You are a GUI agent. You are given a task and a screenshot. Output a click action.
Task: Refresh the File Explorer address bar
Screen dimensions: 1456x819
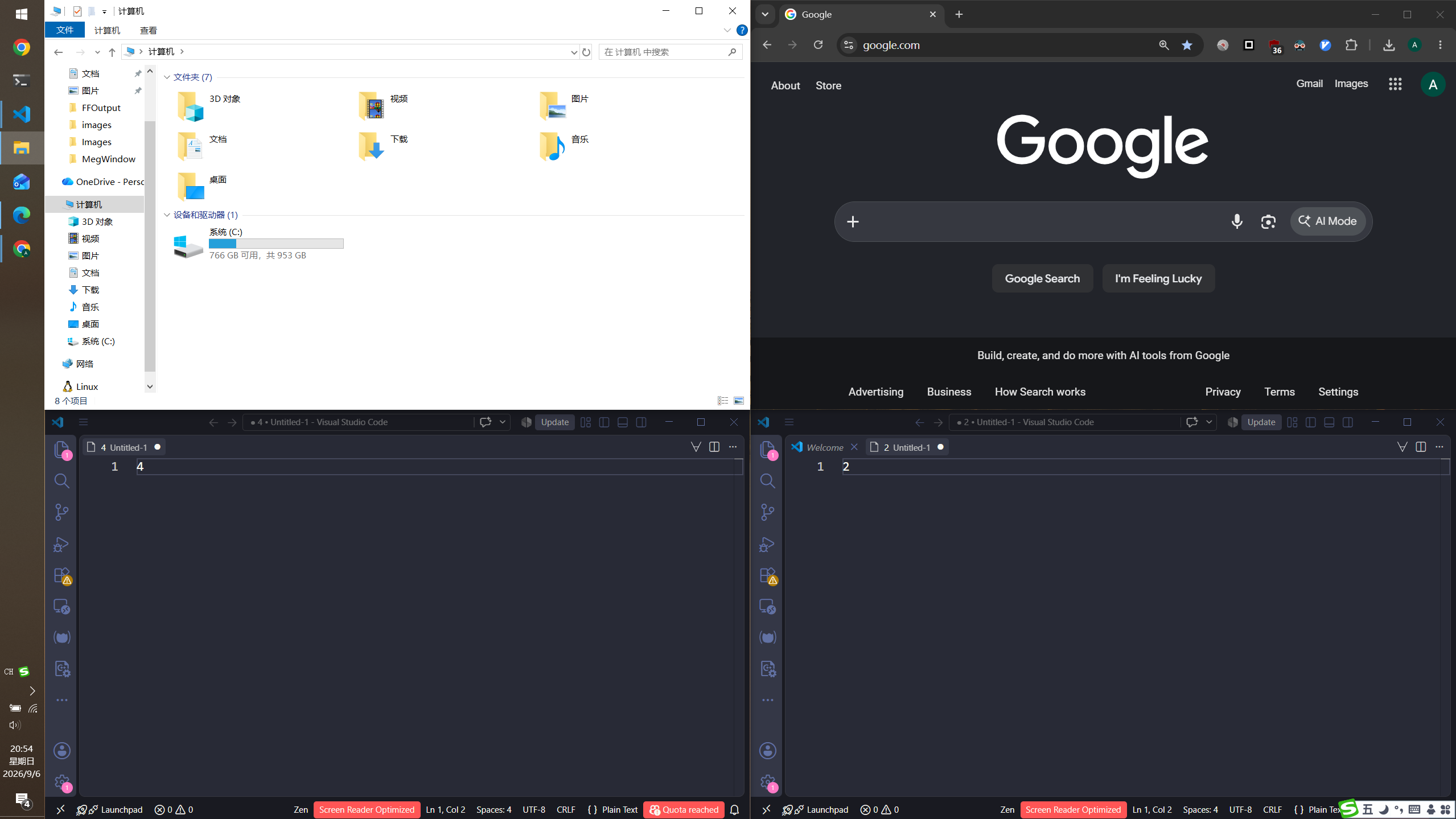point(586,52)
